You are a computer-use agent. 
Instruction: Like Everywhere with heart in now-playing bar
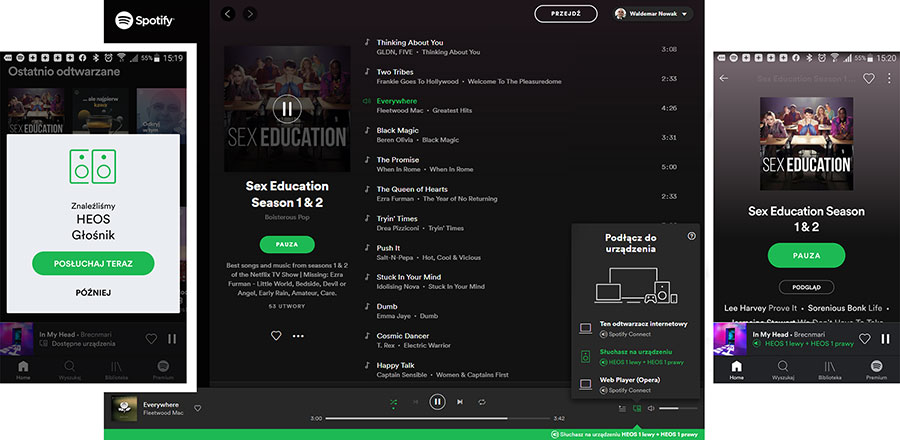197,408
